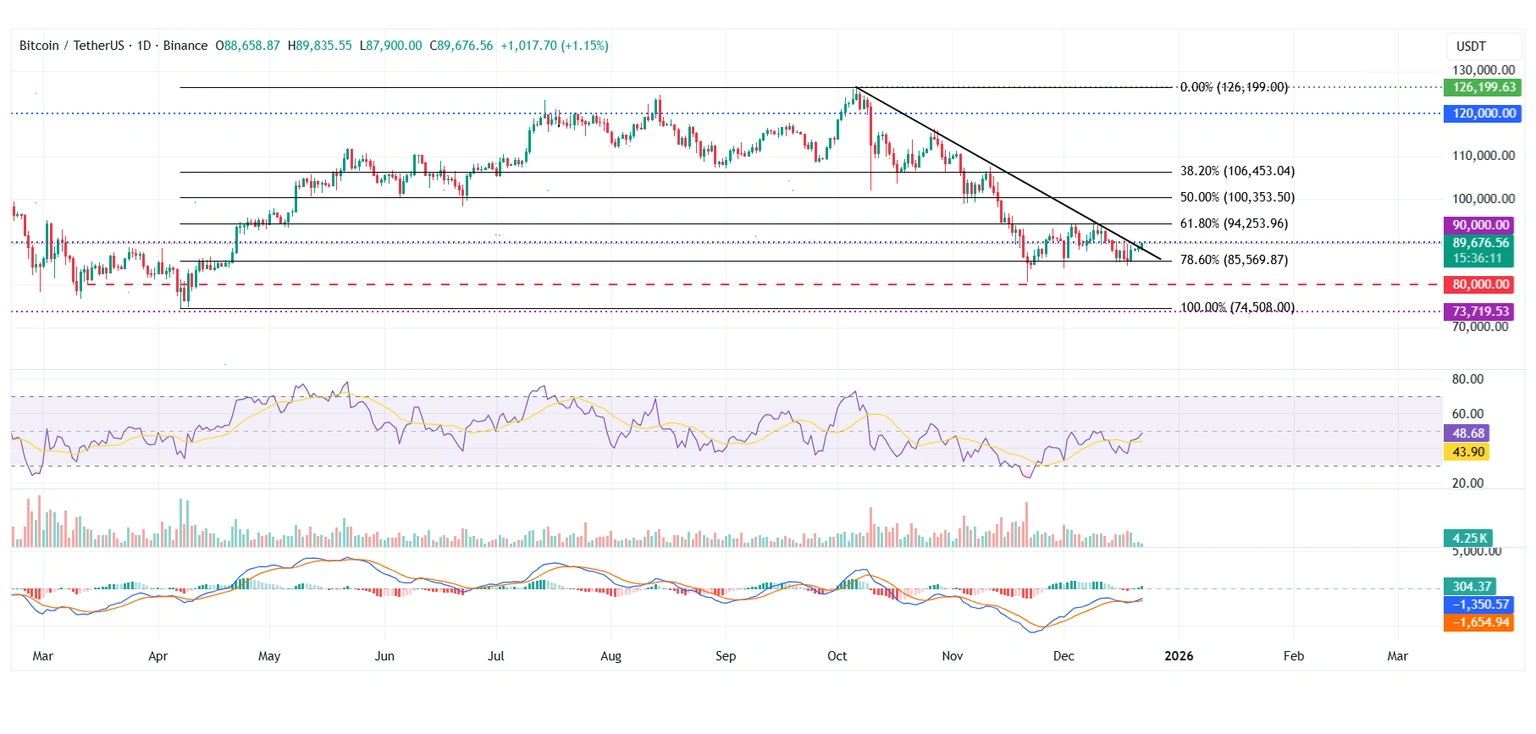Image resolution: width=1536 pixels, height=734 pixels.
Task: Click the 50.00% Fibonacci retracement label
Action: click(1236, 198)
